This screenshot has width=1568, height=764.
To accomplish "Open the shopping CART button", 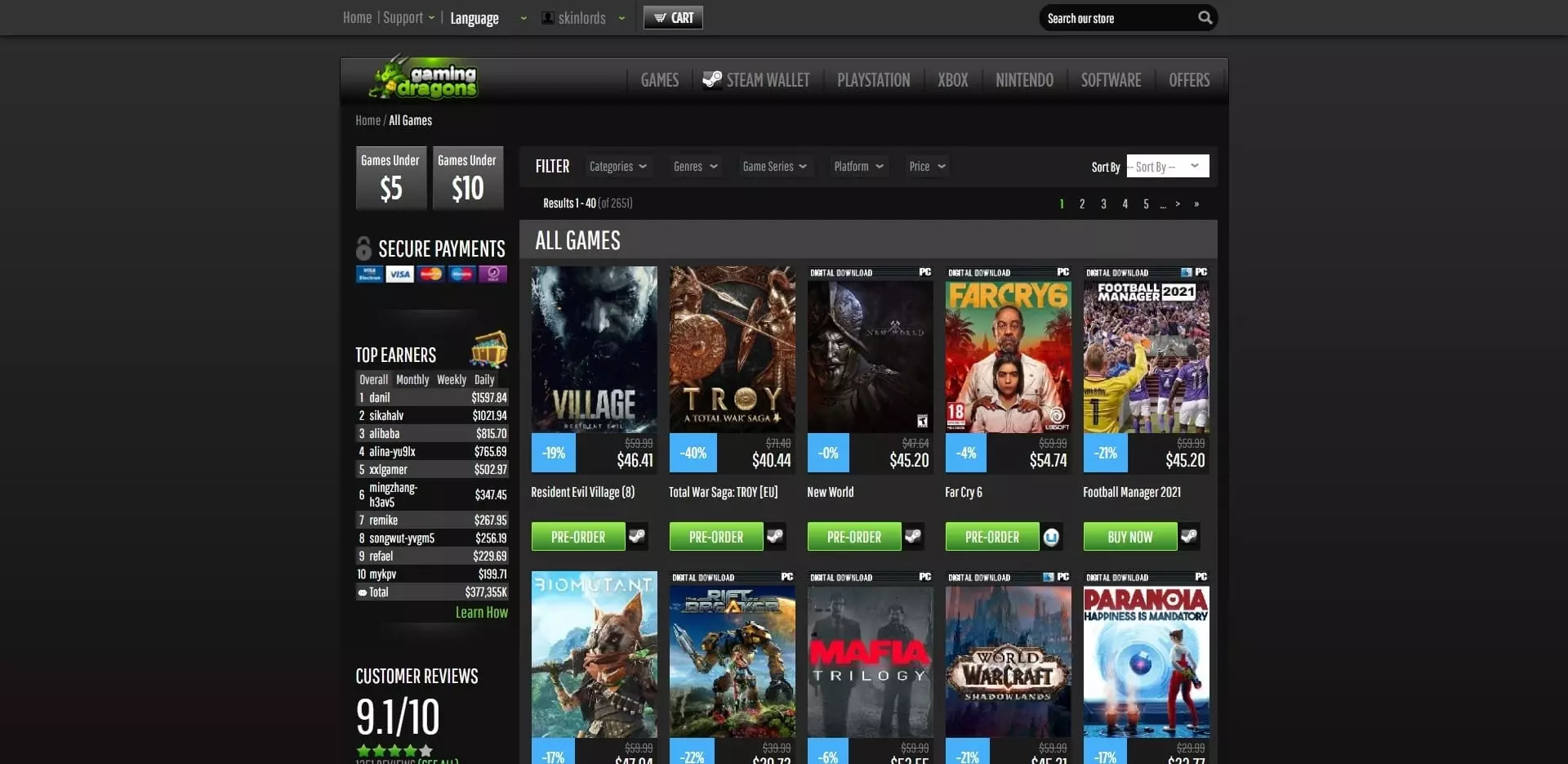I will pos(673,17).
